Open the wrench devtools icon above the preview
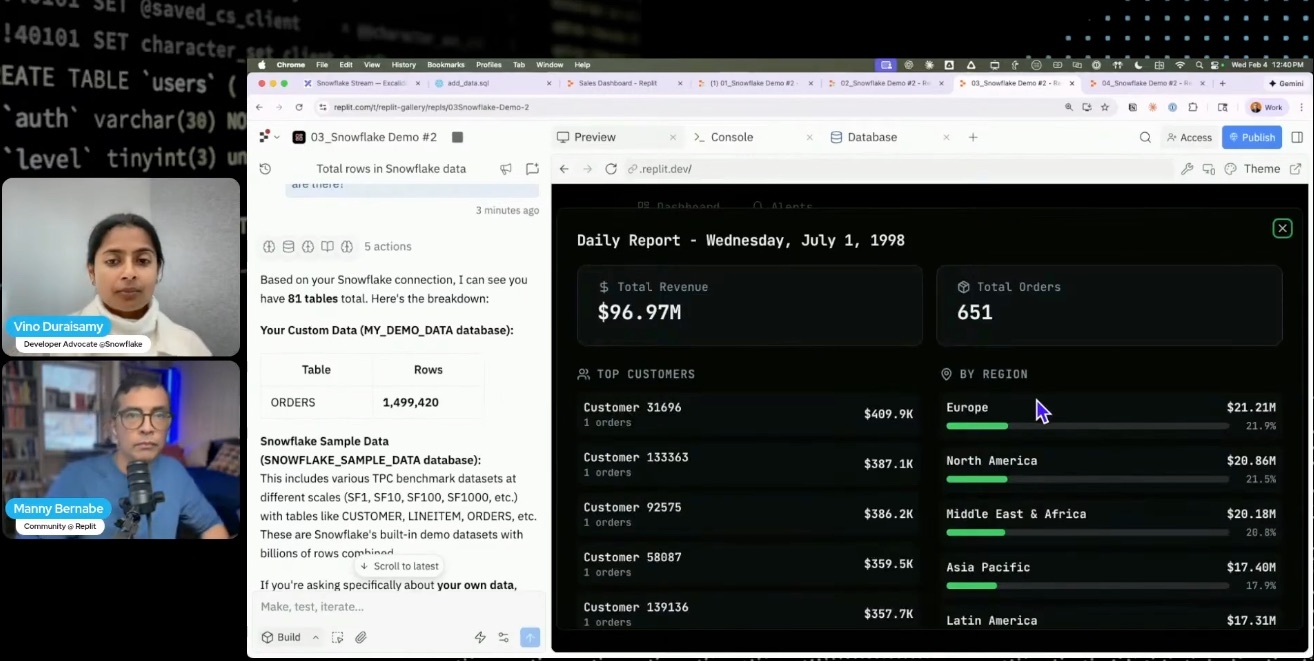This screenshot has width=1314, height=661. pos(1188,169)
